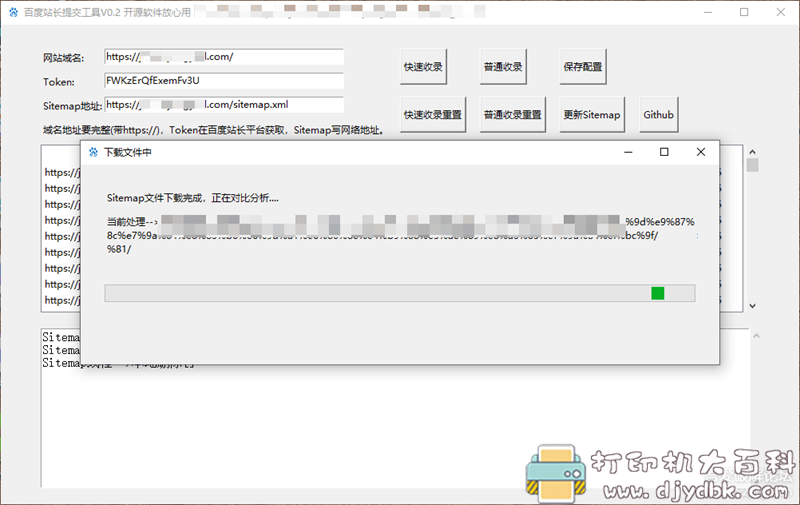This screenshot has width=800, height=505.
Task: Focus the Sitemap地址 input field
Action: [x=224, y=105]
